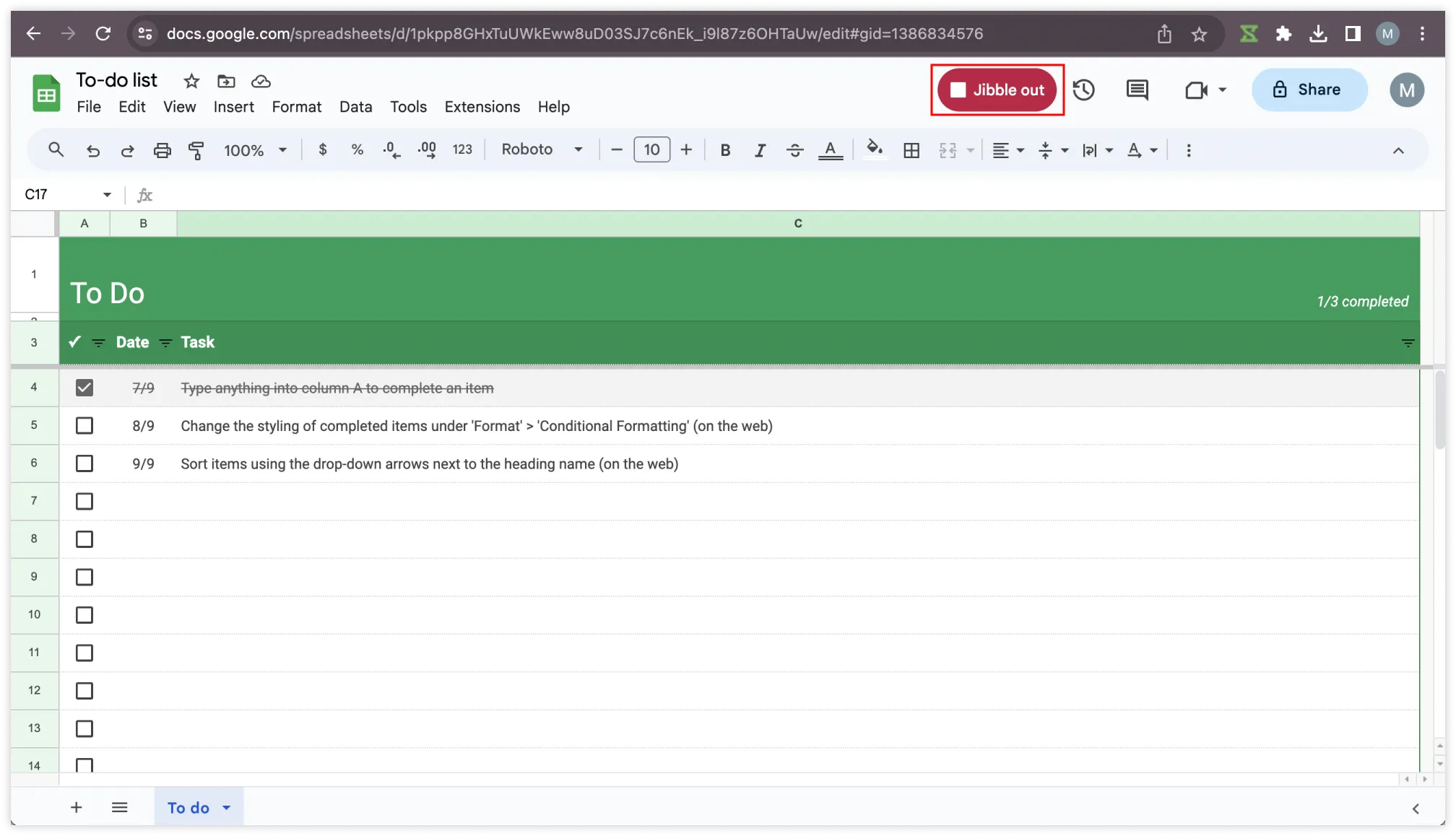Open version history clock icon
The height and width of the screenshot is (836, 1456).
coord(1083,90)
